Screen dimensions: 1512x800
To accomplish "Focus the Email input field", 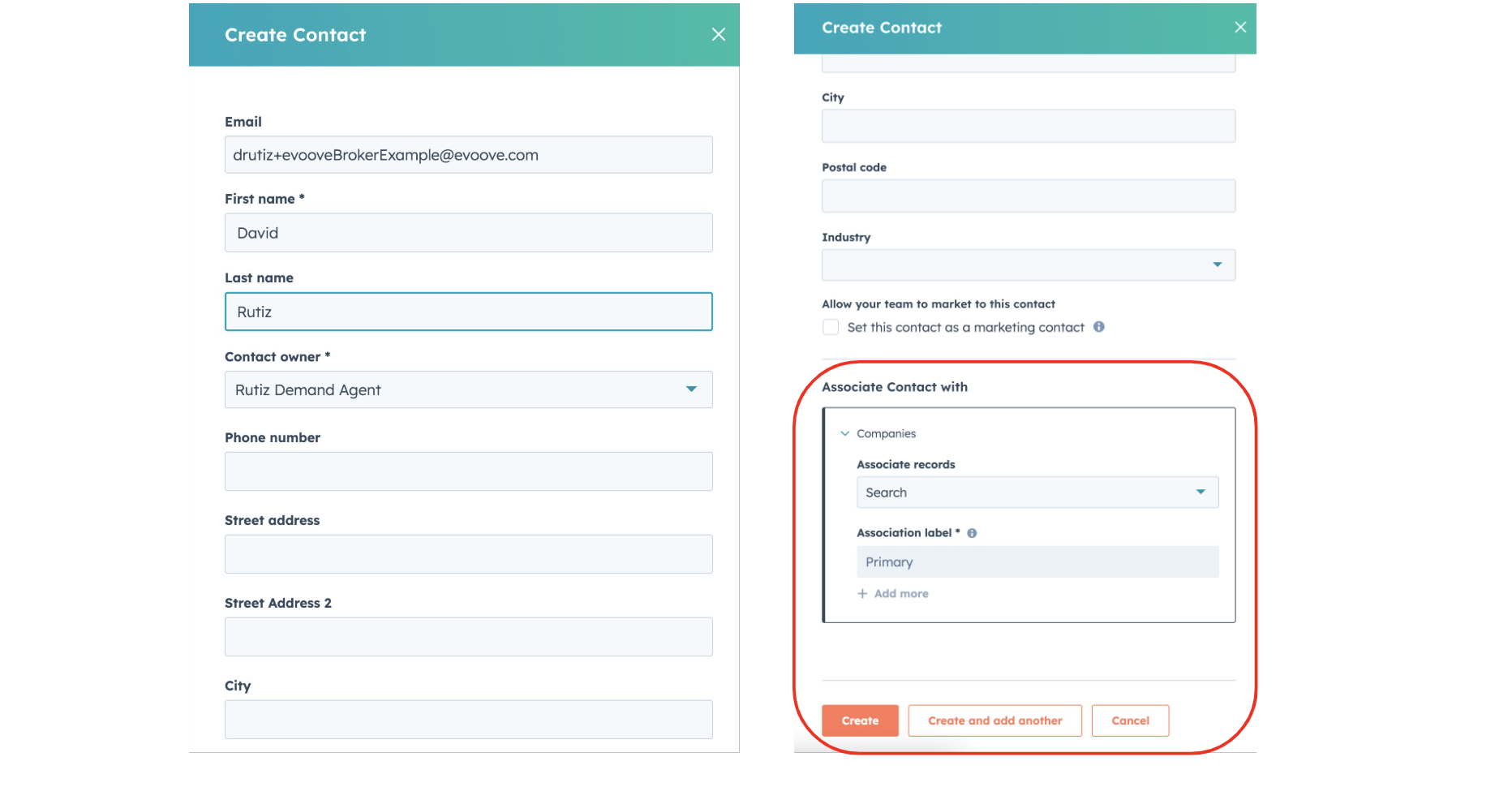I will tap(469, 154).
